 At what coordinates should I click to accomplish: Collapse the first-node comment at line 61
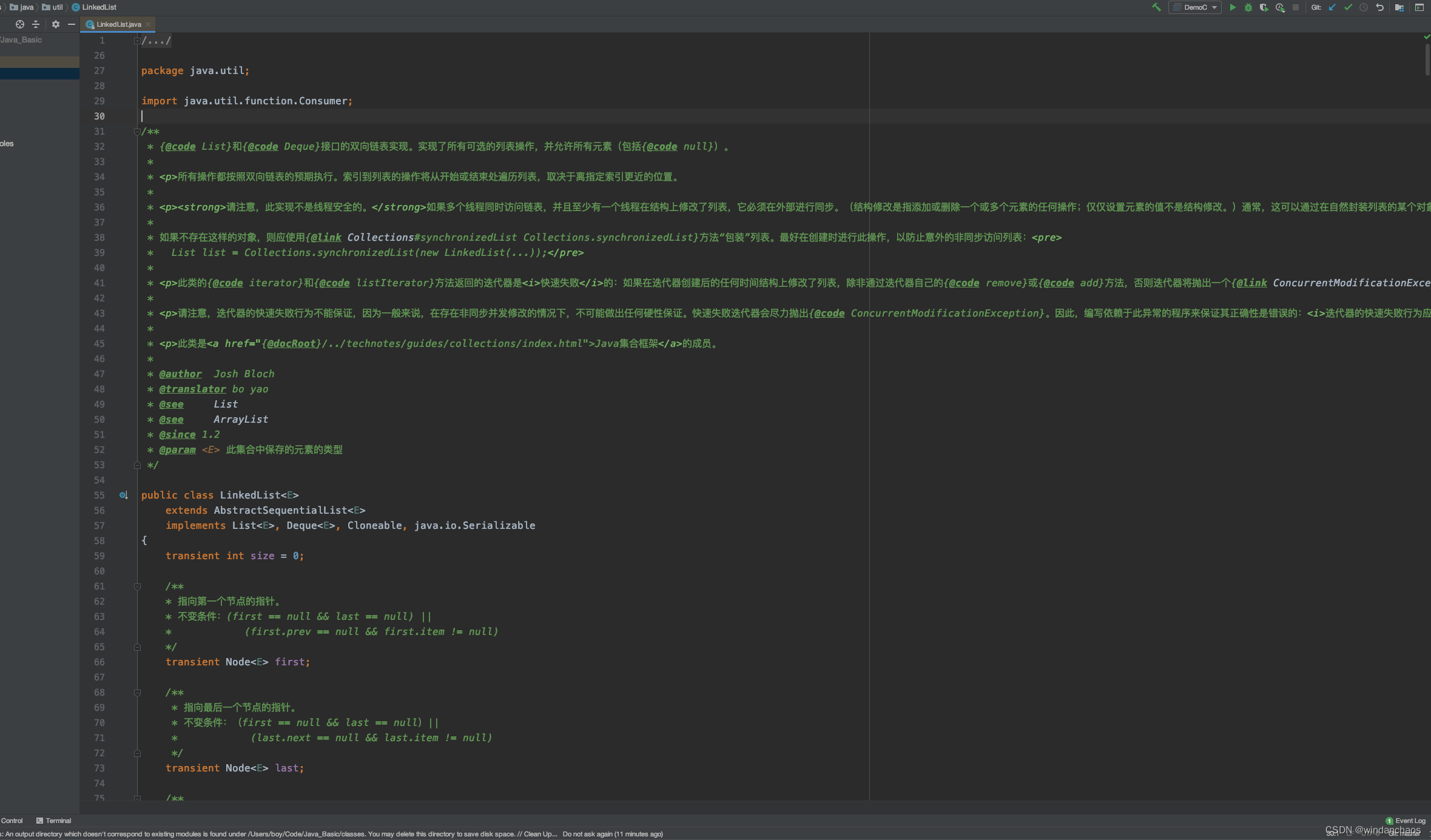point(137,586)
